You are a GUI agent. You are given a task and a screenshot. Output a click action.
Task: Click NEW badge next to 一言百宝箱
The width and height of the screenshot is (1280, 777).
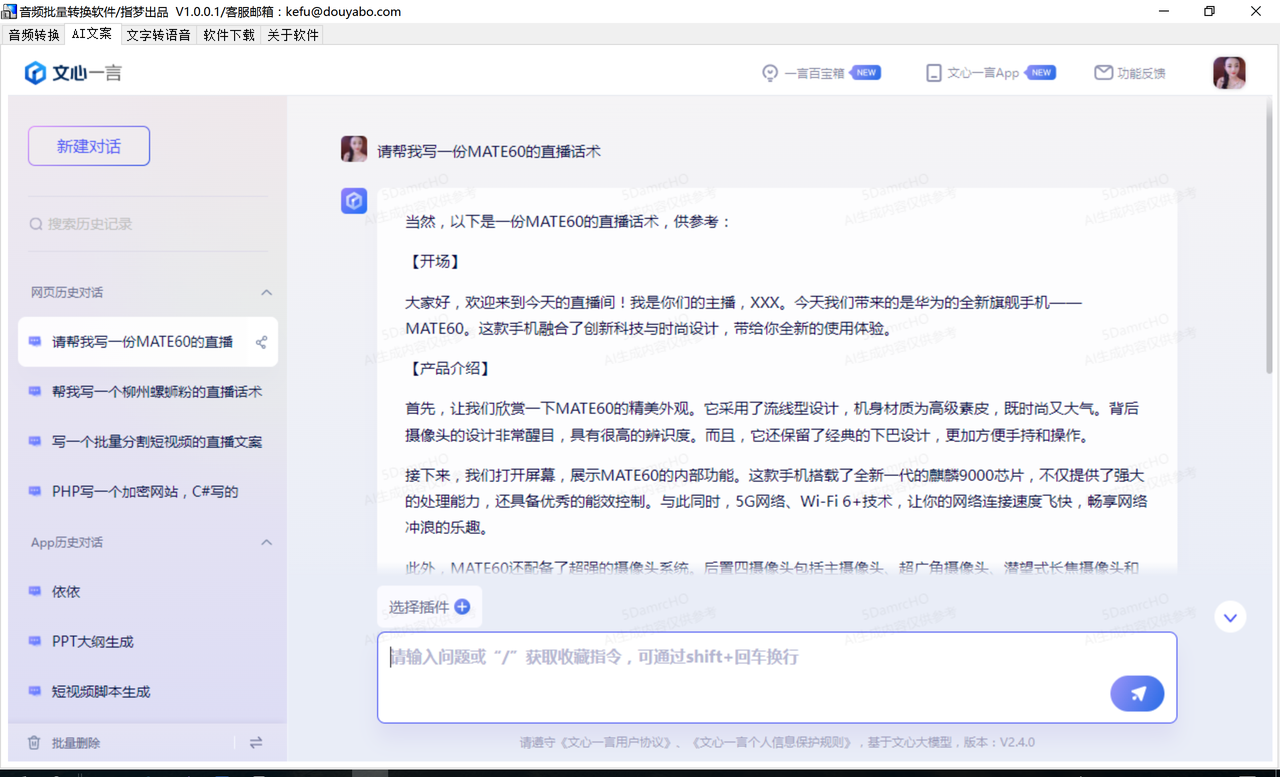866,73
